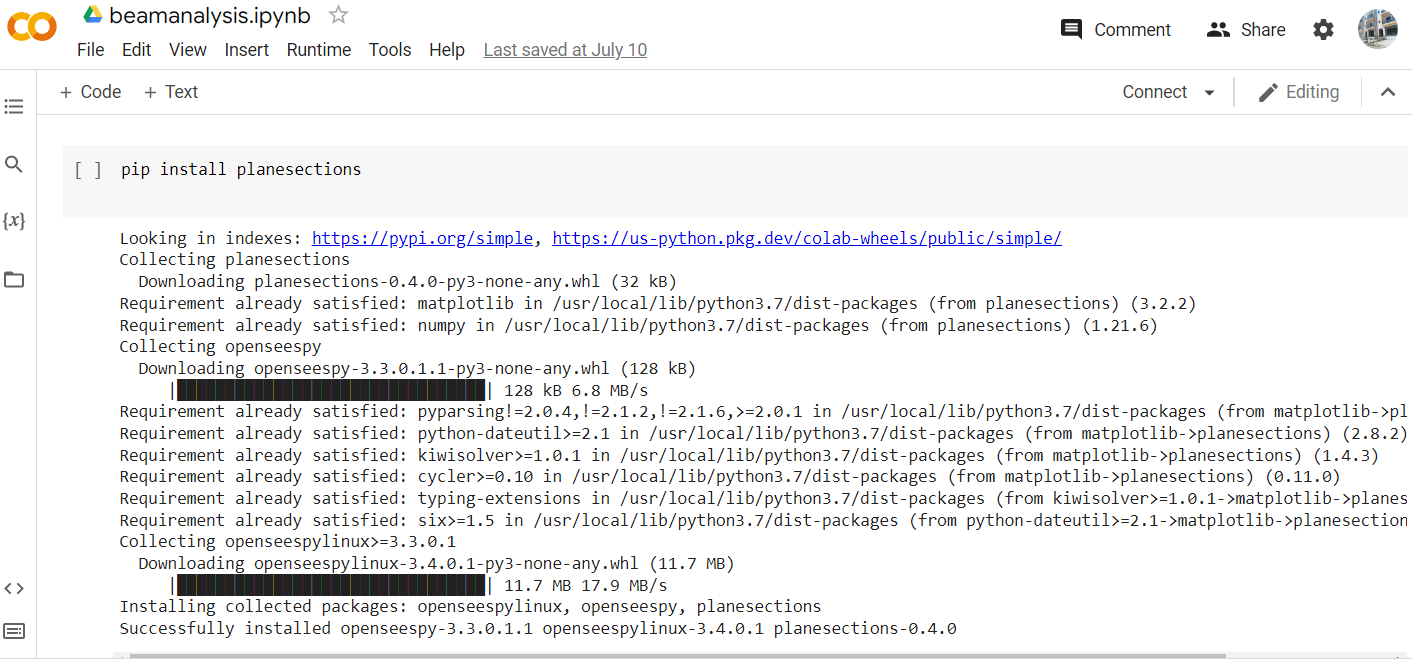Locate notebook in Drive via Drive icon
Viewport: 1412px width, 663px height.
(x=95, y=14)
